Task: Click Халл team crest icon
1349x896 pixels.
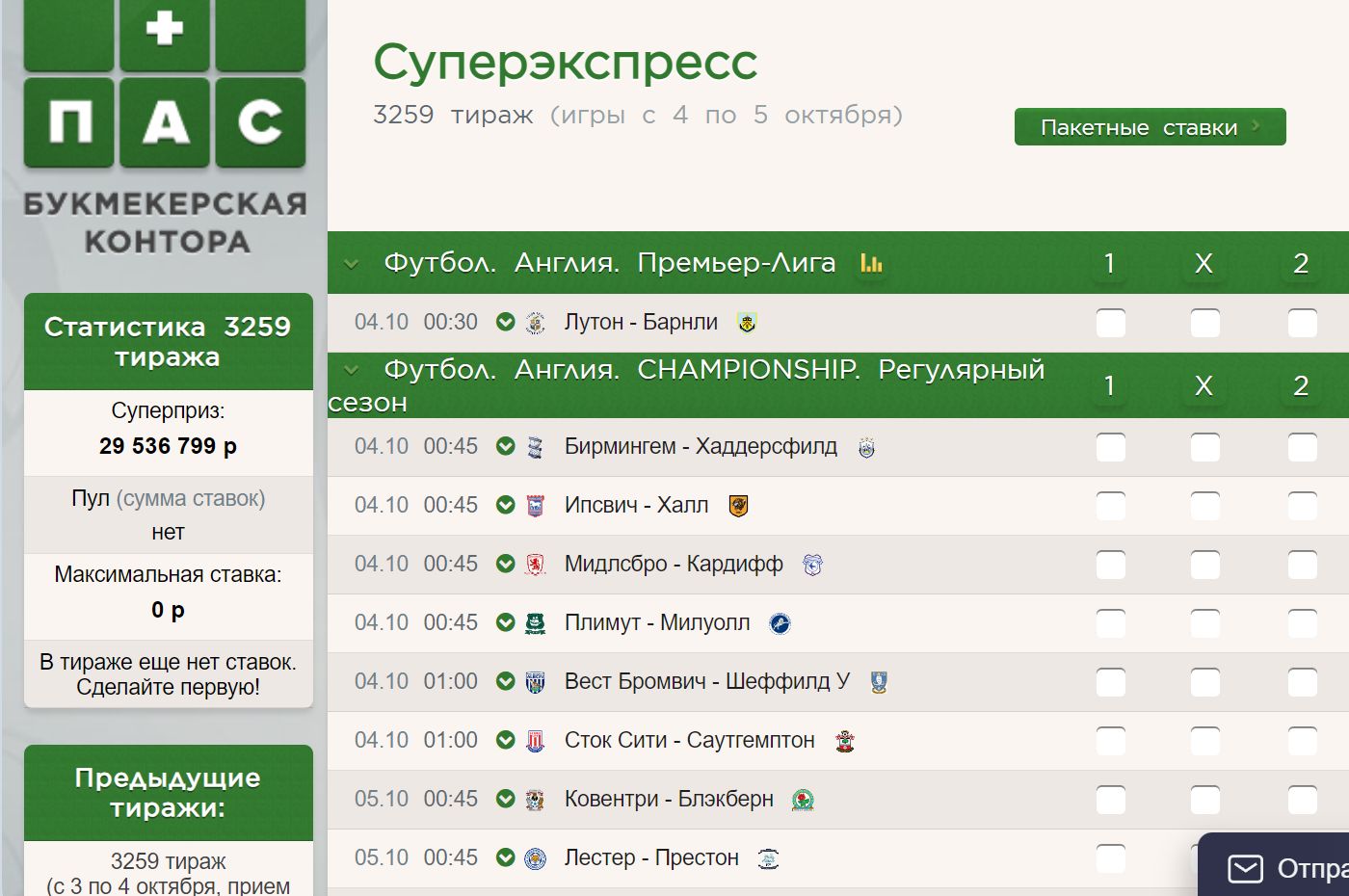Action: click(738, 506)
